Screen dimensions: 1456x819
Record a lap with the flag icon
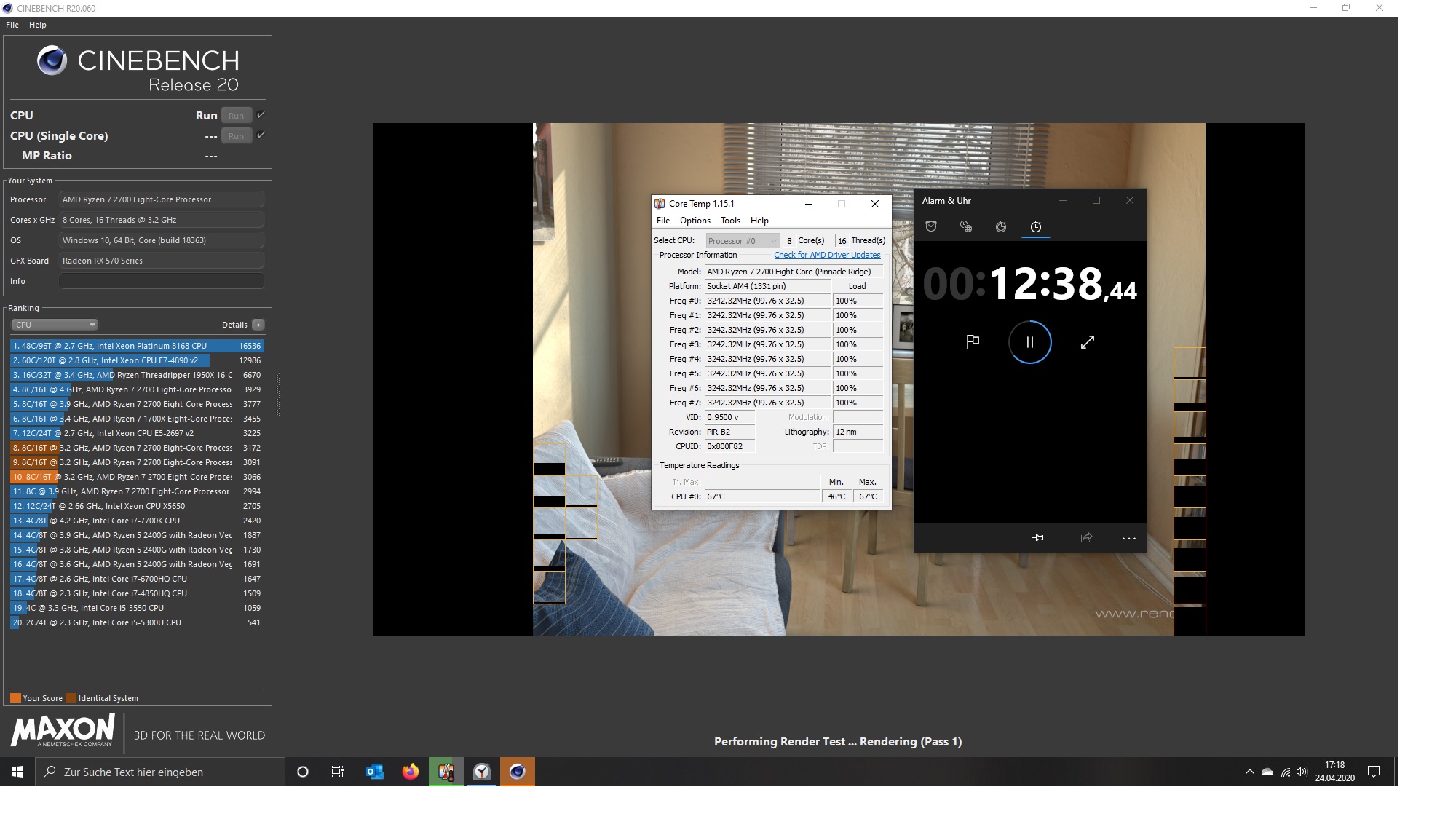973,342
